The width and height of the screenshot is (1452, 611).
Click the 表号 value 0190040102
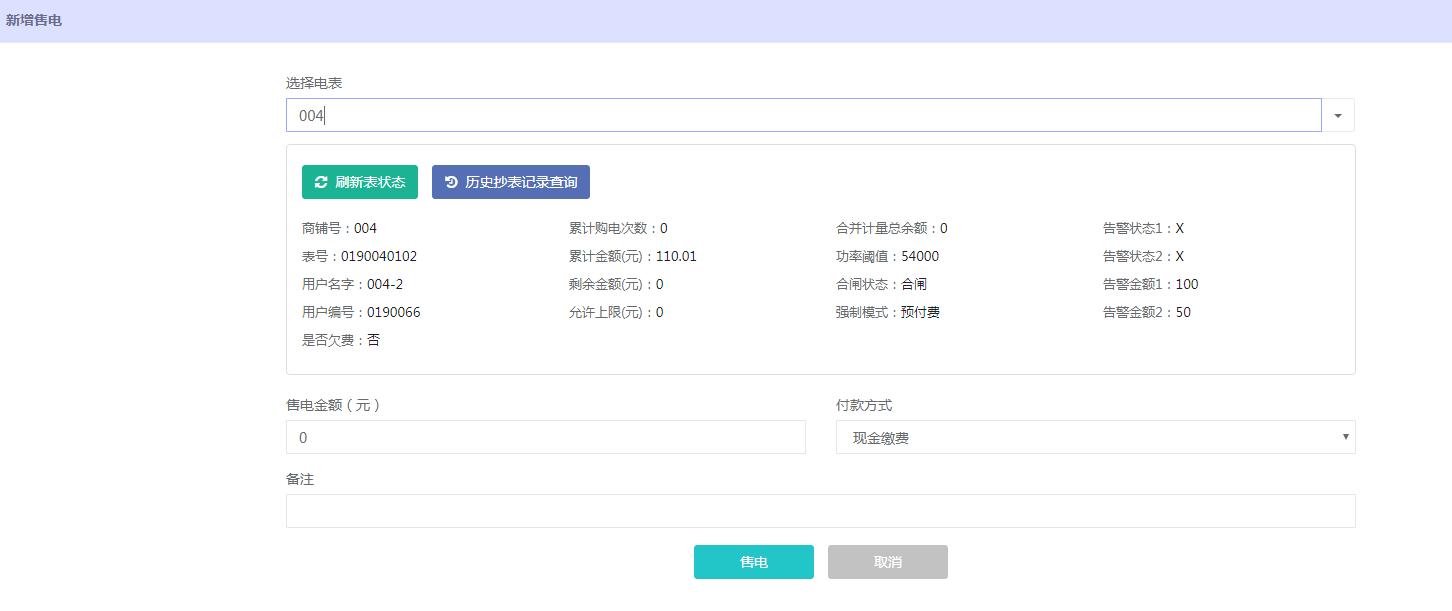(x=379, y=256)
